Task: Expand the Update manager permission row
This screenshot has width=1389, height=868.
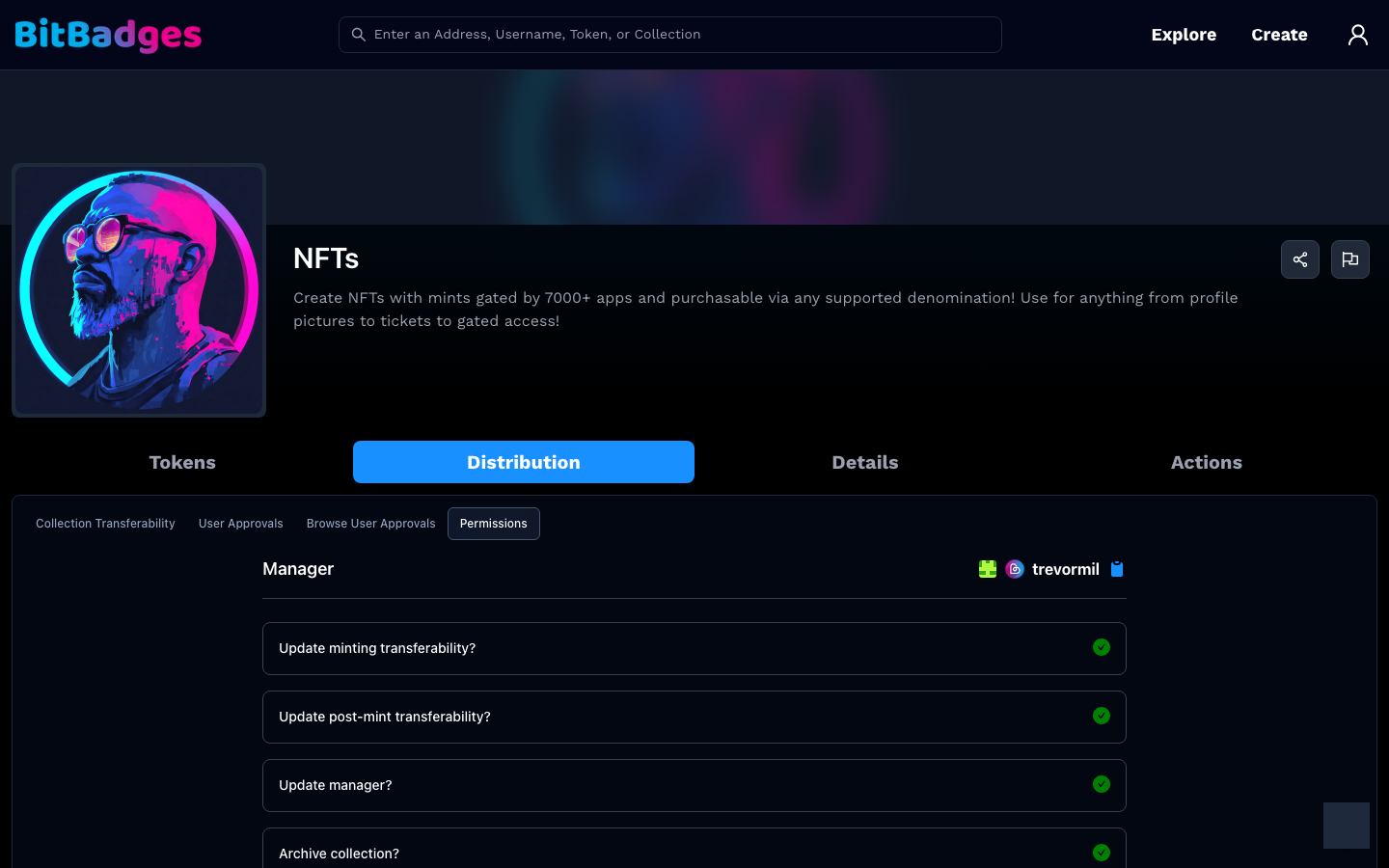Action: [x=694, y=785]
